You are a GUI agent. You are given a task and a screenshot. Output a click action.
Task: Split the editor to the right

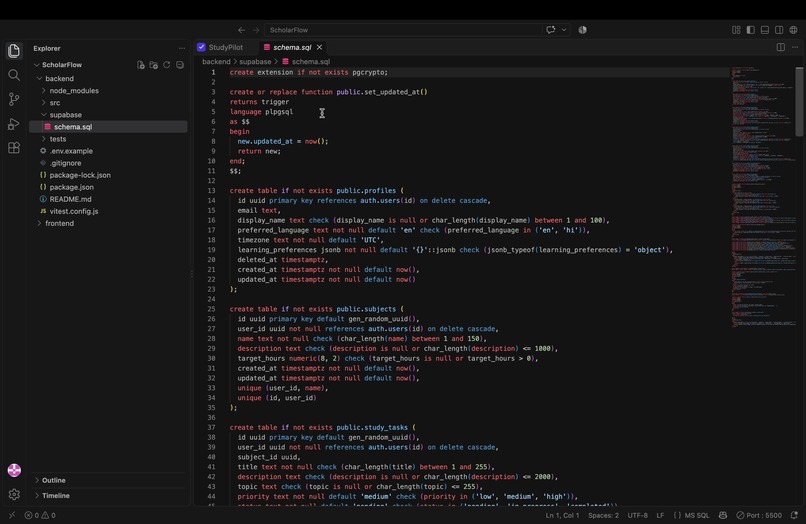coord(781,47)
